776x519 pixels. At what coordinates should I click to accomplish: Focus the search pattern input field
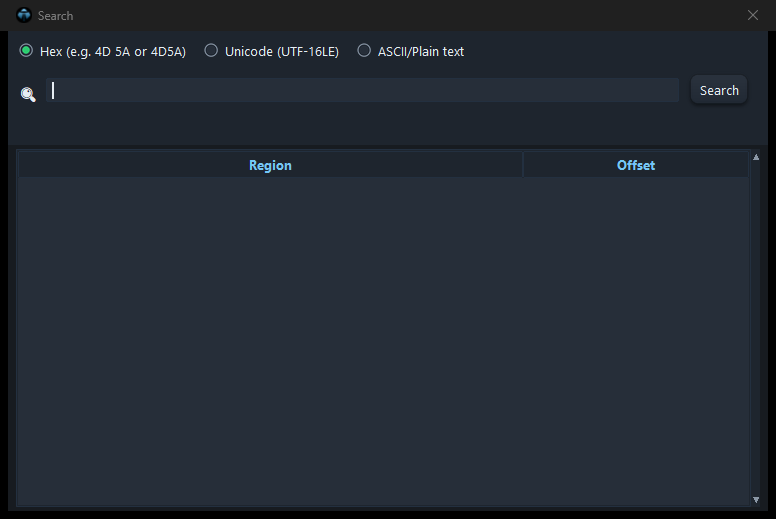pyautogui.click(x=362, y=90)
